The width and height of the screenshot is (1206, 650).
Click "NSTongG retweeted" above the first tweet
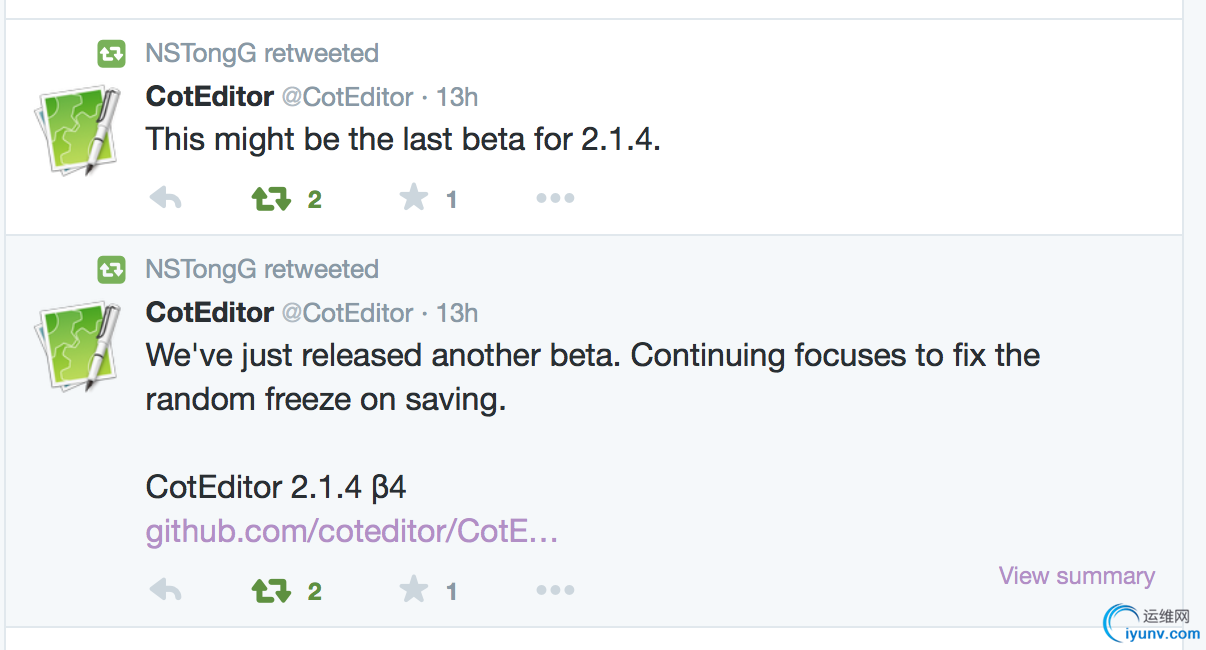click(x=262, y=53)
